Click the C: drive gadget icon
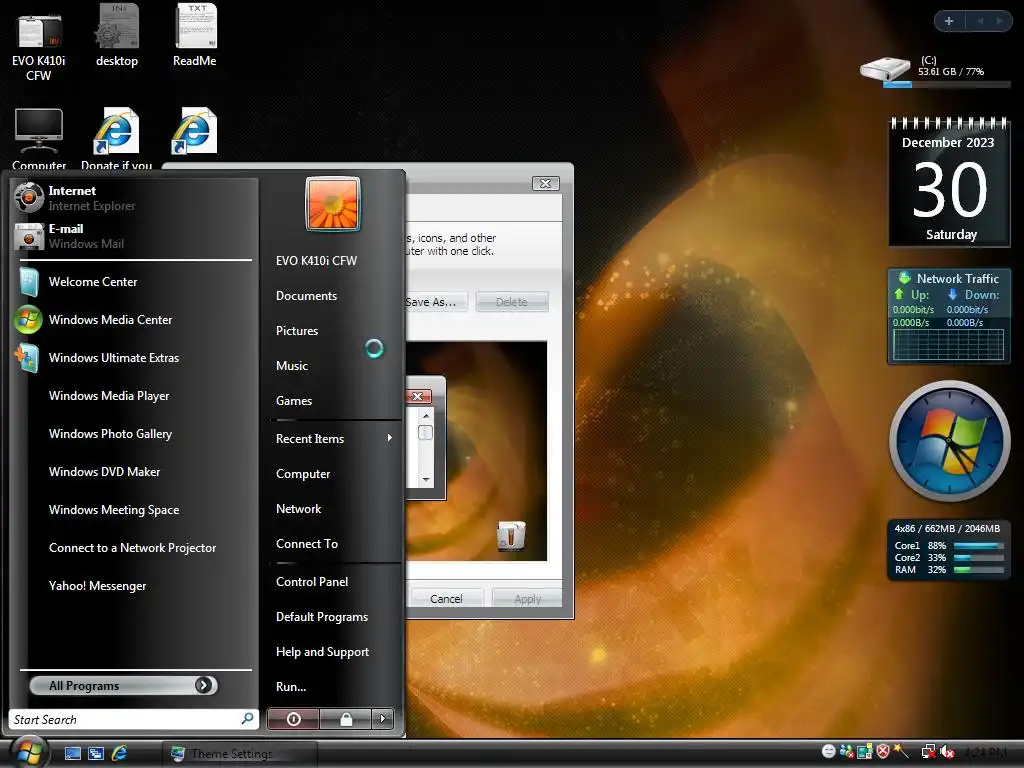Screen dimensions: 1024x768 tap(886, 69)
